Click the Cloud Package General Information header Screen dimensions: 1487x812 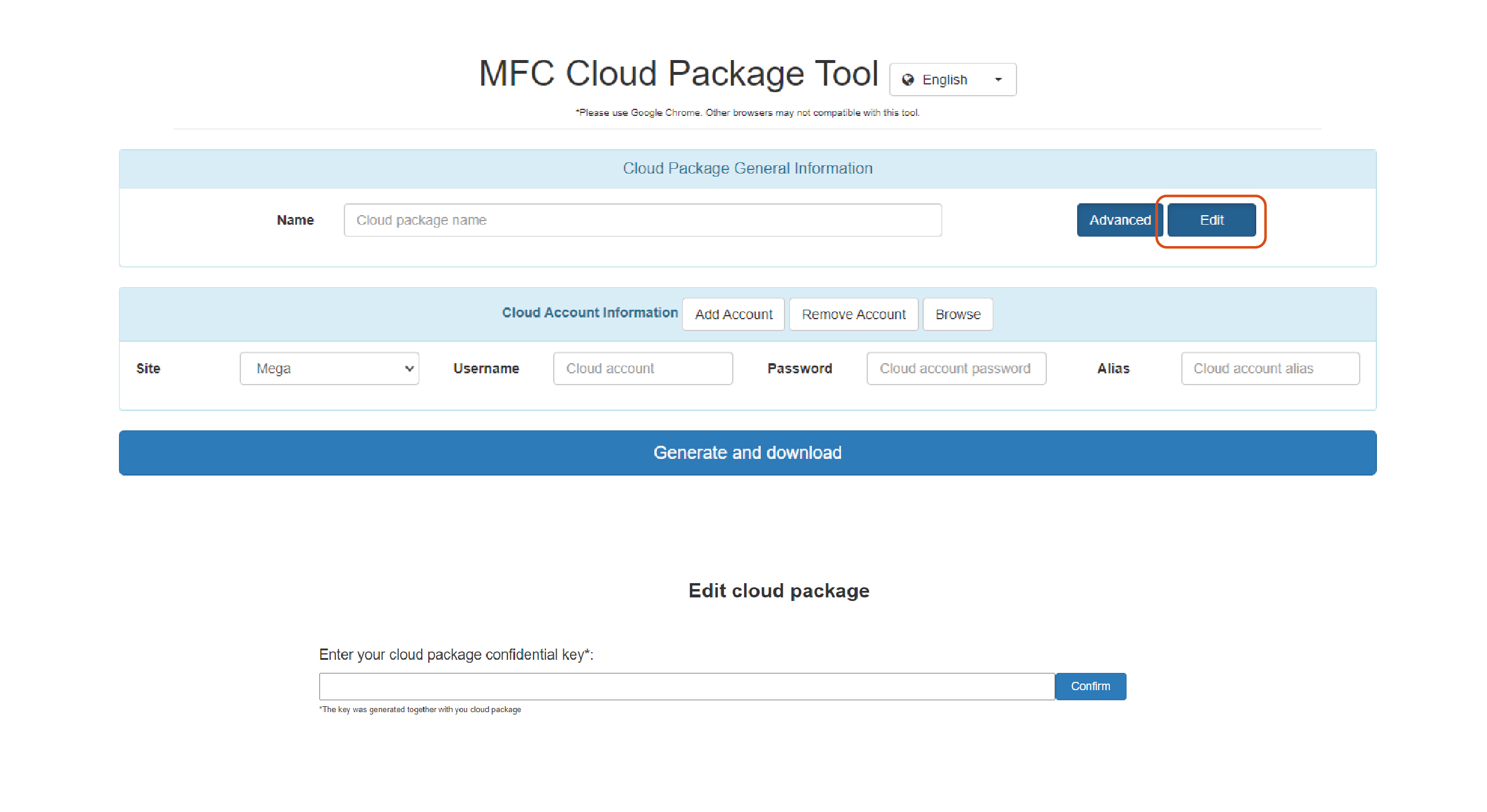coord(748,169)
